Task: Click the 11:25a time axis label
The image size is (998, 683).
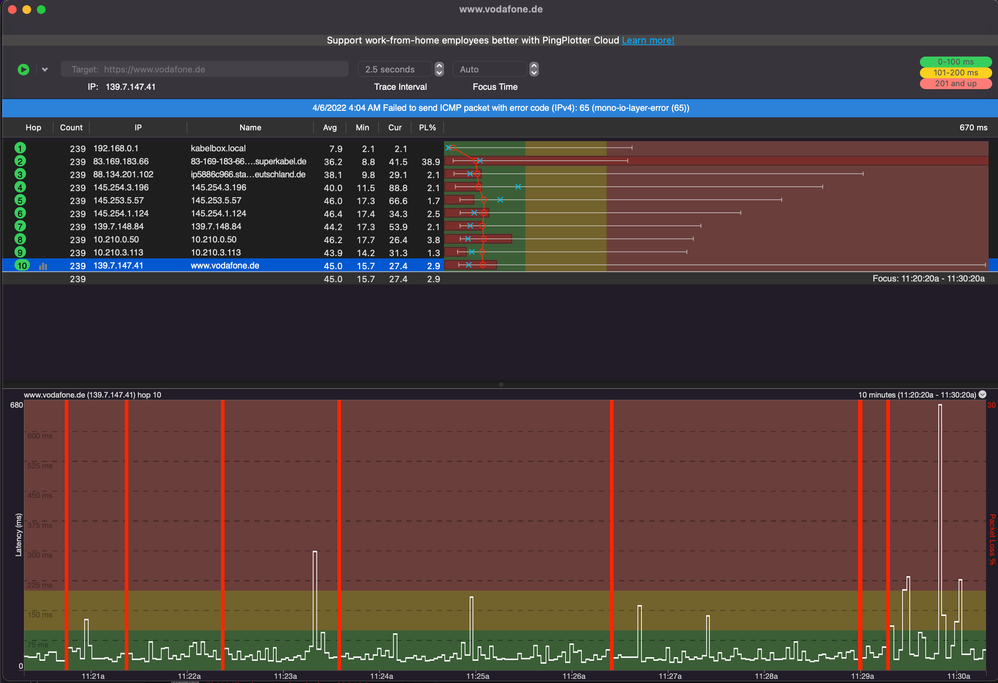Action: [477, 676]
